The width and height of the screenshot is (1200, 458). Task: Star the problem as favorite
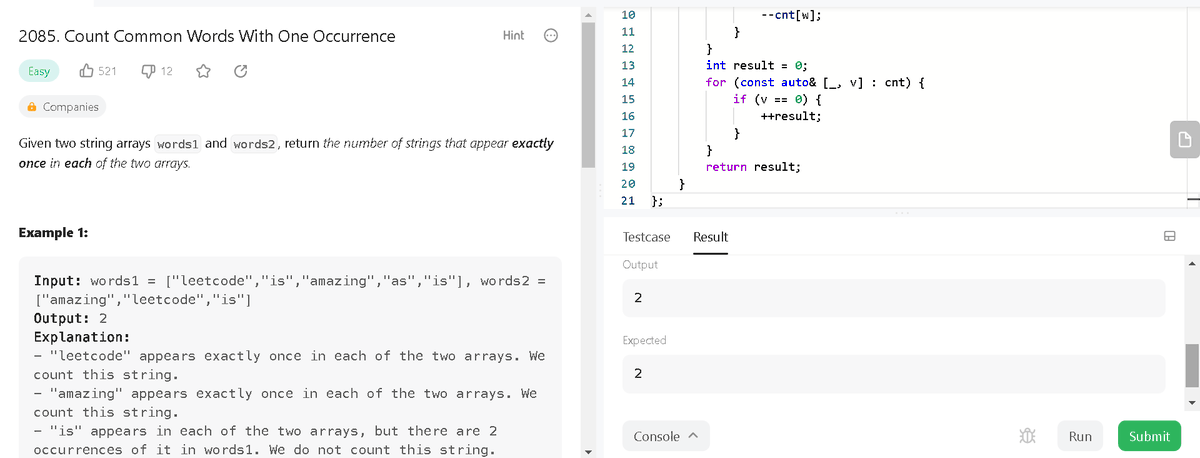point(203,71)
